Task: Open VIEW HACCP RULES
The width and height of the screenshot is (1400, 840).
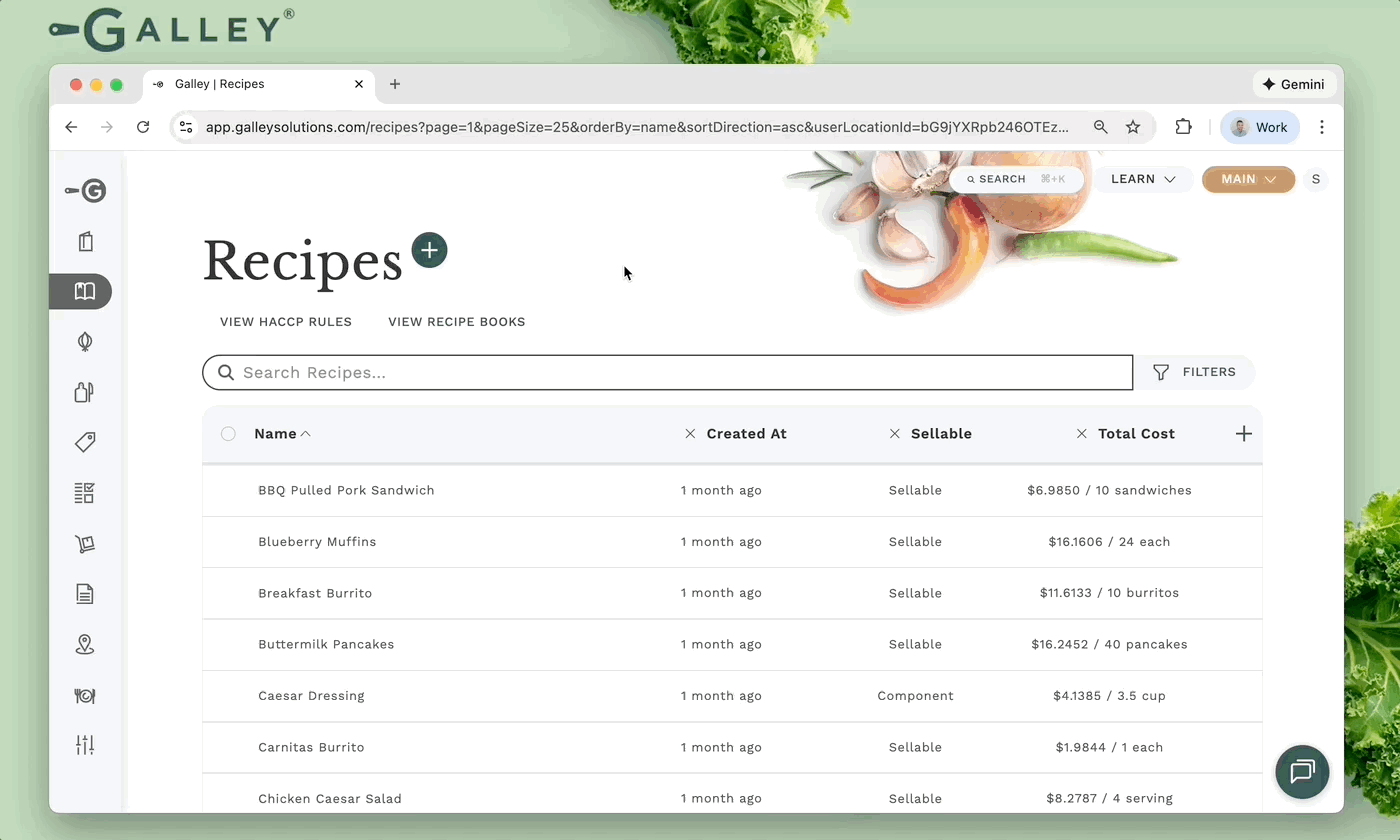Action: point(286,321)
